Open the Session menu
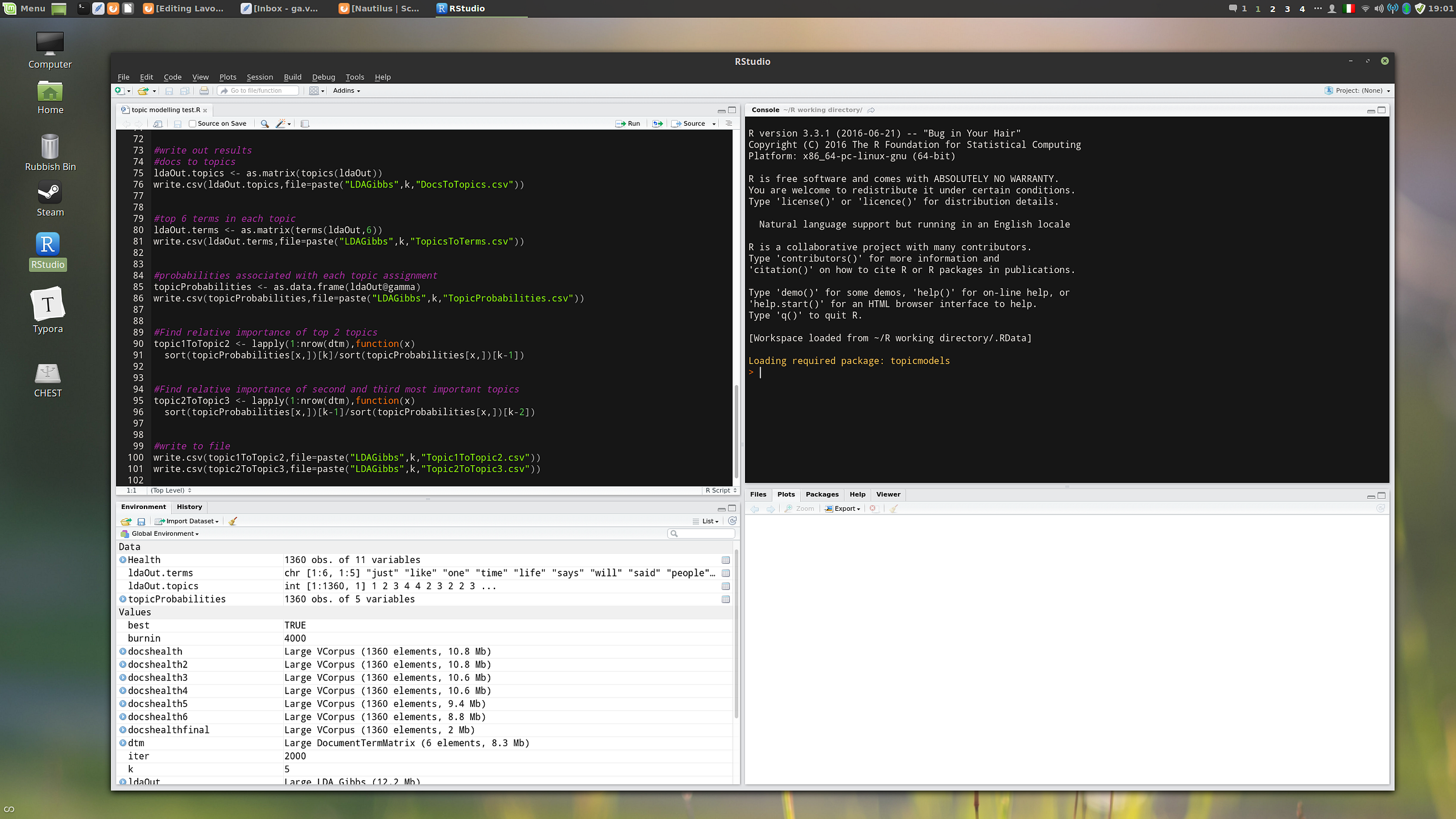 (x=260, y=77)
